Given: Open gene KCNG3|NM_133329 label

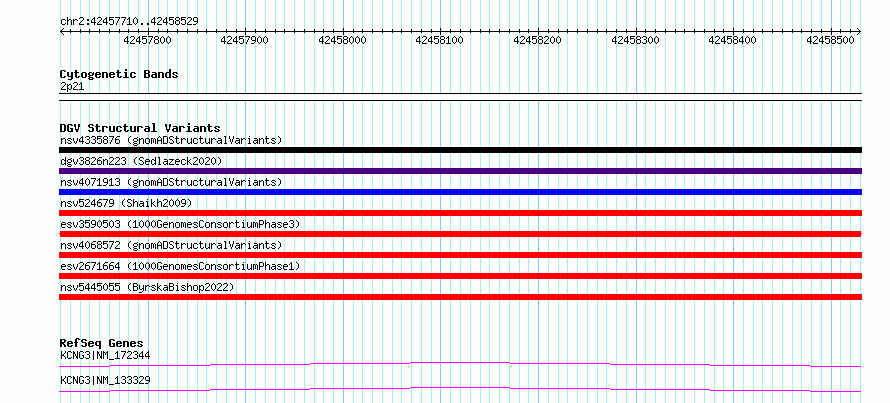Looking at the screenshot, I should coord(105,380).
